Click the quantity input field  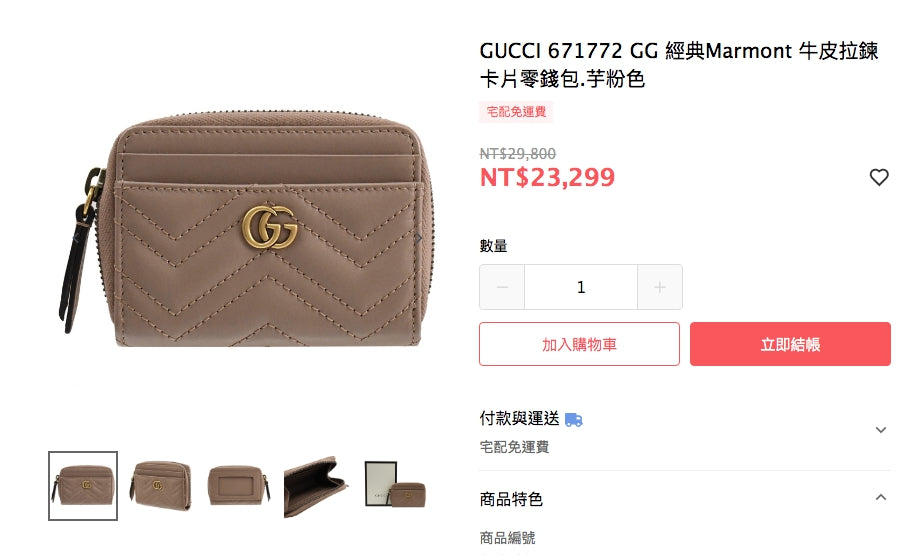tap(580, 287)
